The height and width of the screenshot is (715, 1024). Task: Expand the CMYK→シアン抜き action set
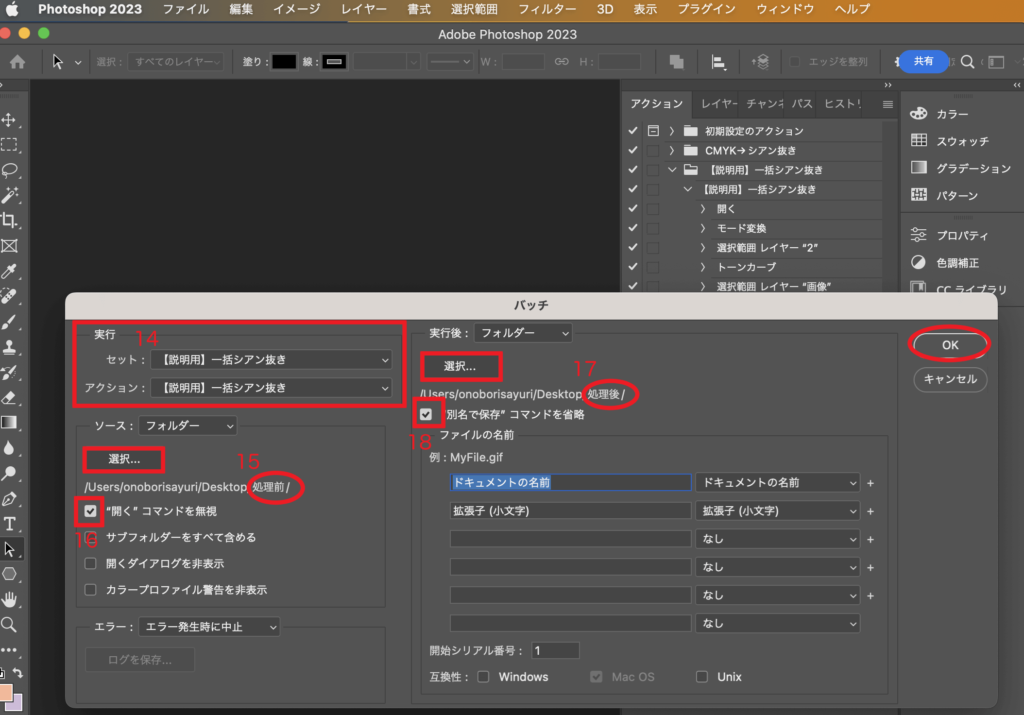click(671, 150)
